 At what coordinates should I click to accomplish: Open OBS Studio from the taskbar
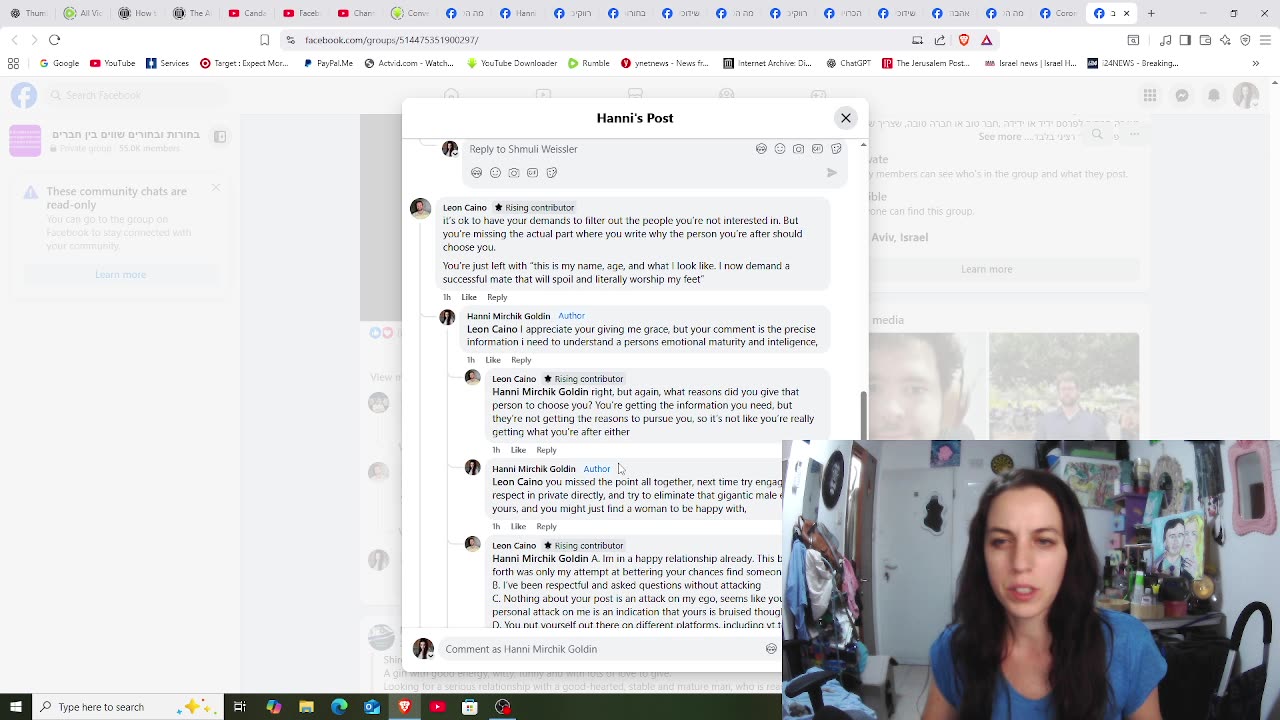pos(503,707)
